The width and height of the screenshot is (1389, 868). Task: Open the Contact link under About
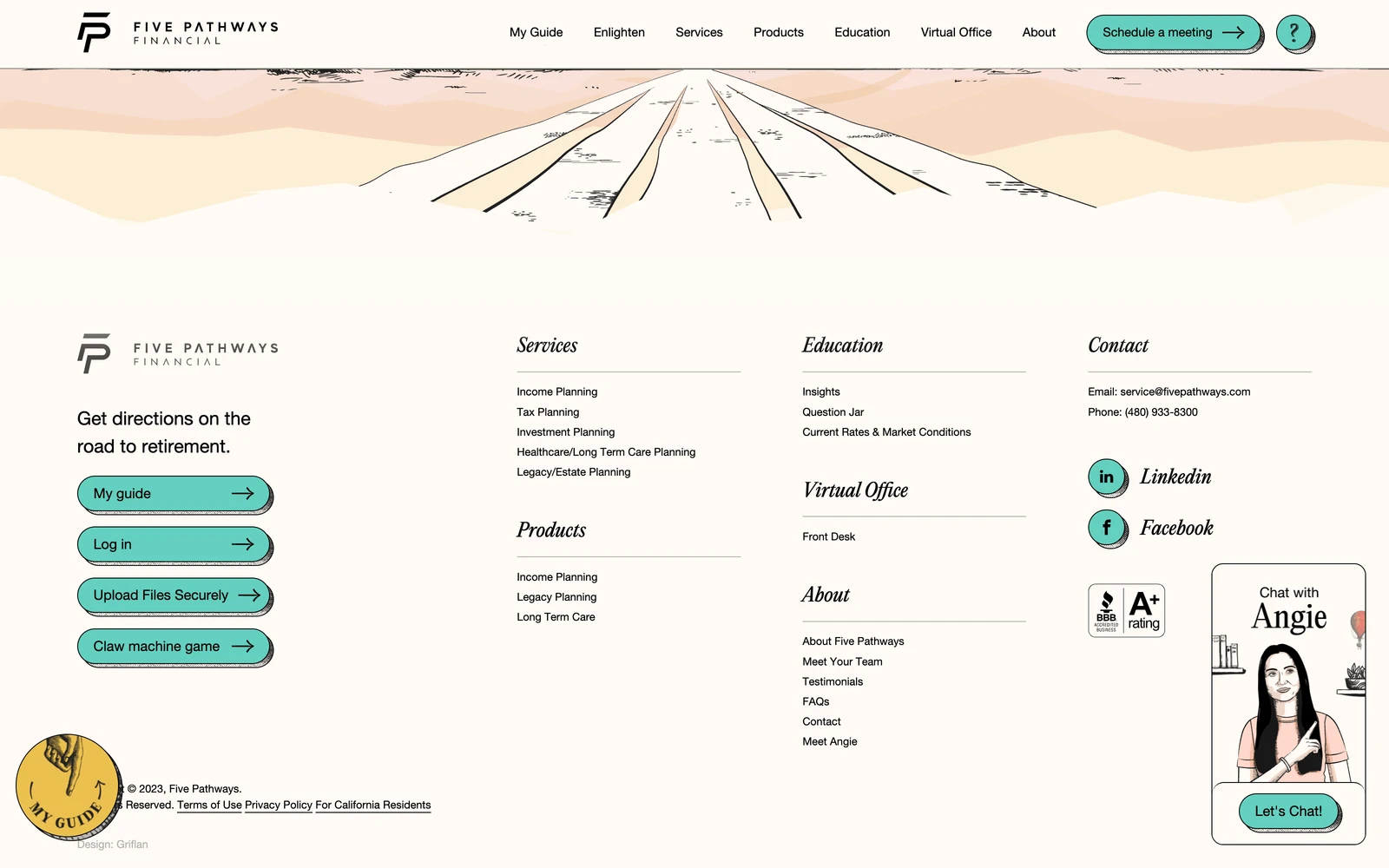[x=821, y=721]
